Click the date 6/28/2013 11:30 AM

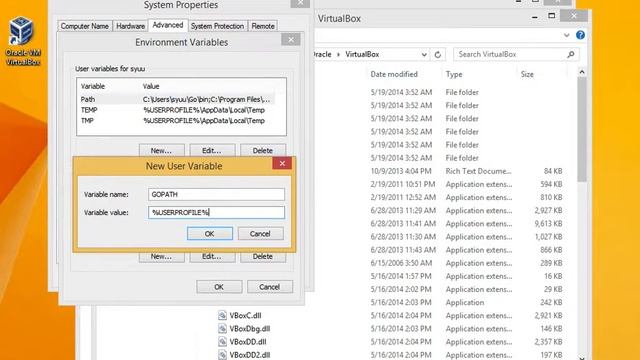click(403, 237)
